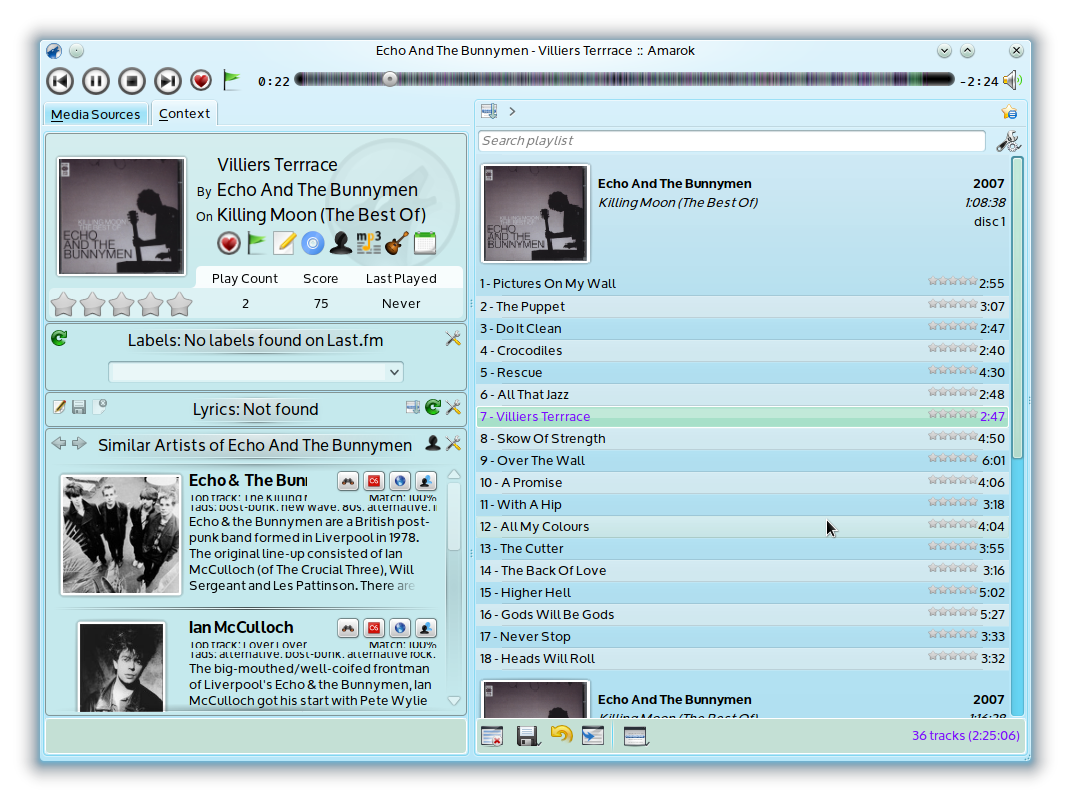Undo the last playlist change
This screenshot has width=1071, height=801.
point(561,735)
